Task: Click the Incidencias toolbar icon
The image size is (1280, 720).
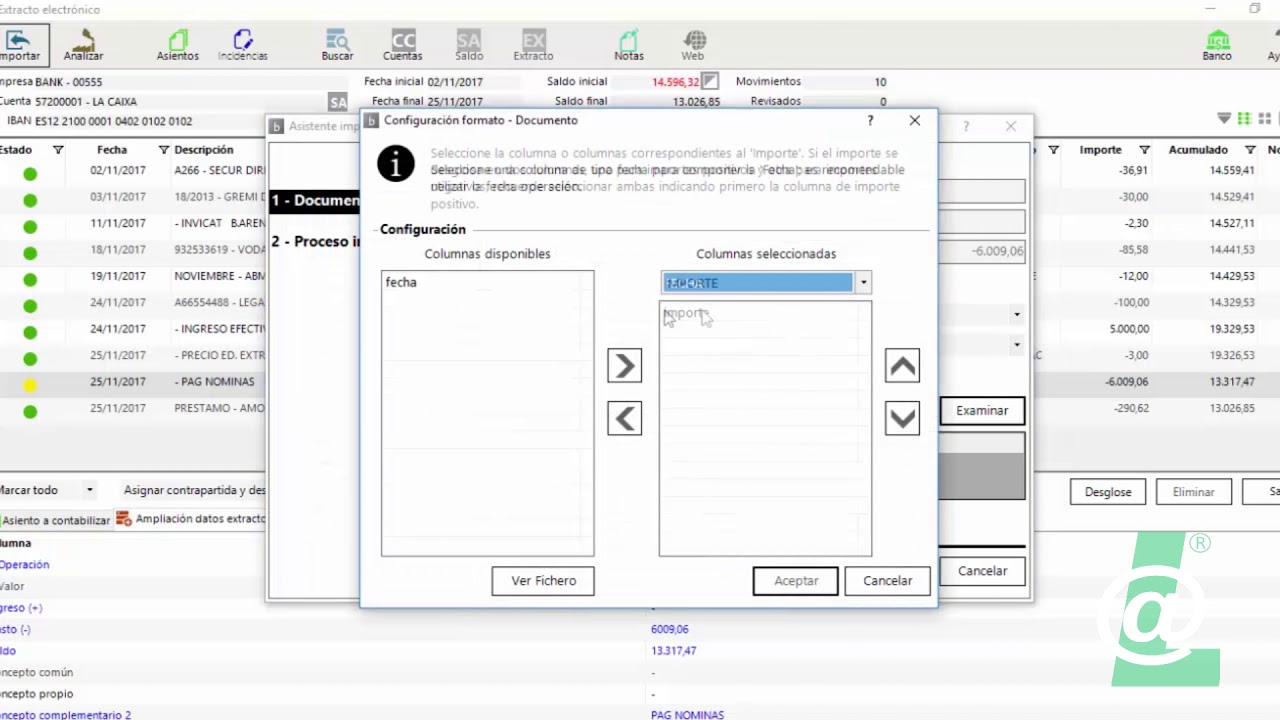Action: [243, 45]
